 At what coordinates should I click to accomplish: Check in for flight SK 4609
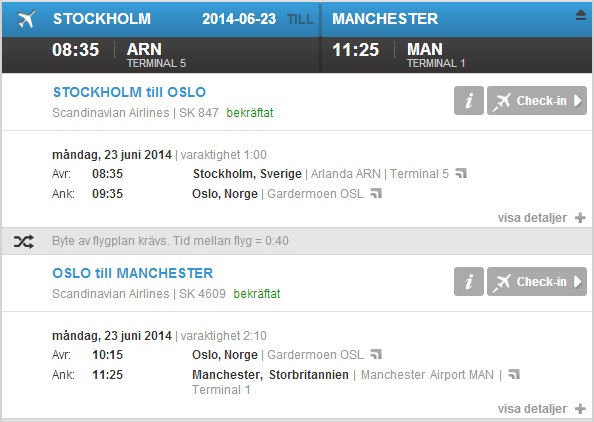[x=537, y=281]
